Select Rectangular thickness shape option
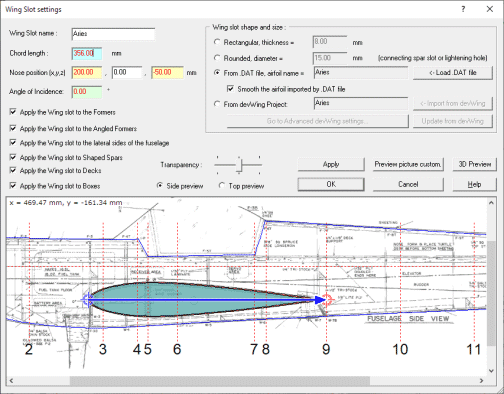Screen dimensions: 504x394 click(217, 42)
